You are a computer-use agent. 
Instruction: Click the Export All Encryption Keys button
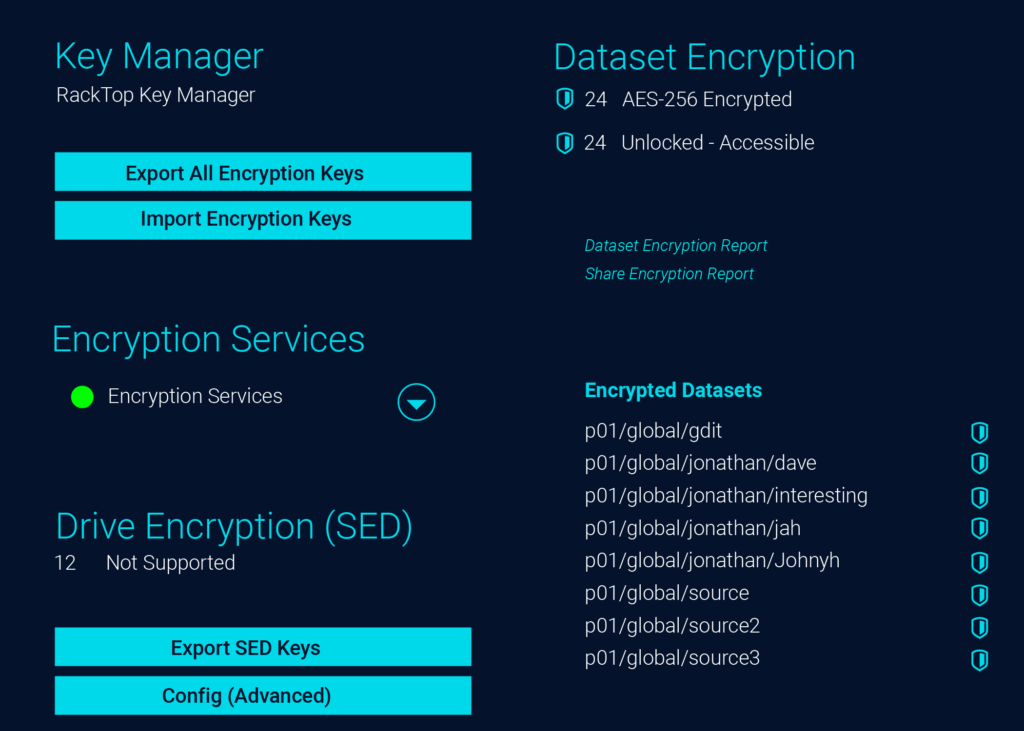point(262,172)
